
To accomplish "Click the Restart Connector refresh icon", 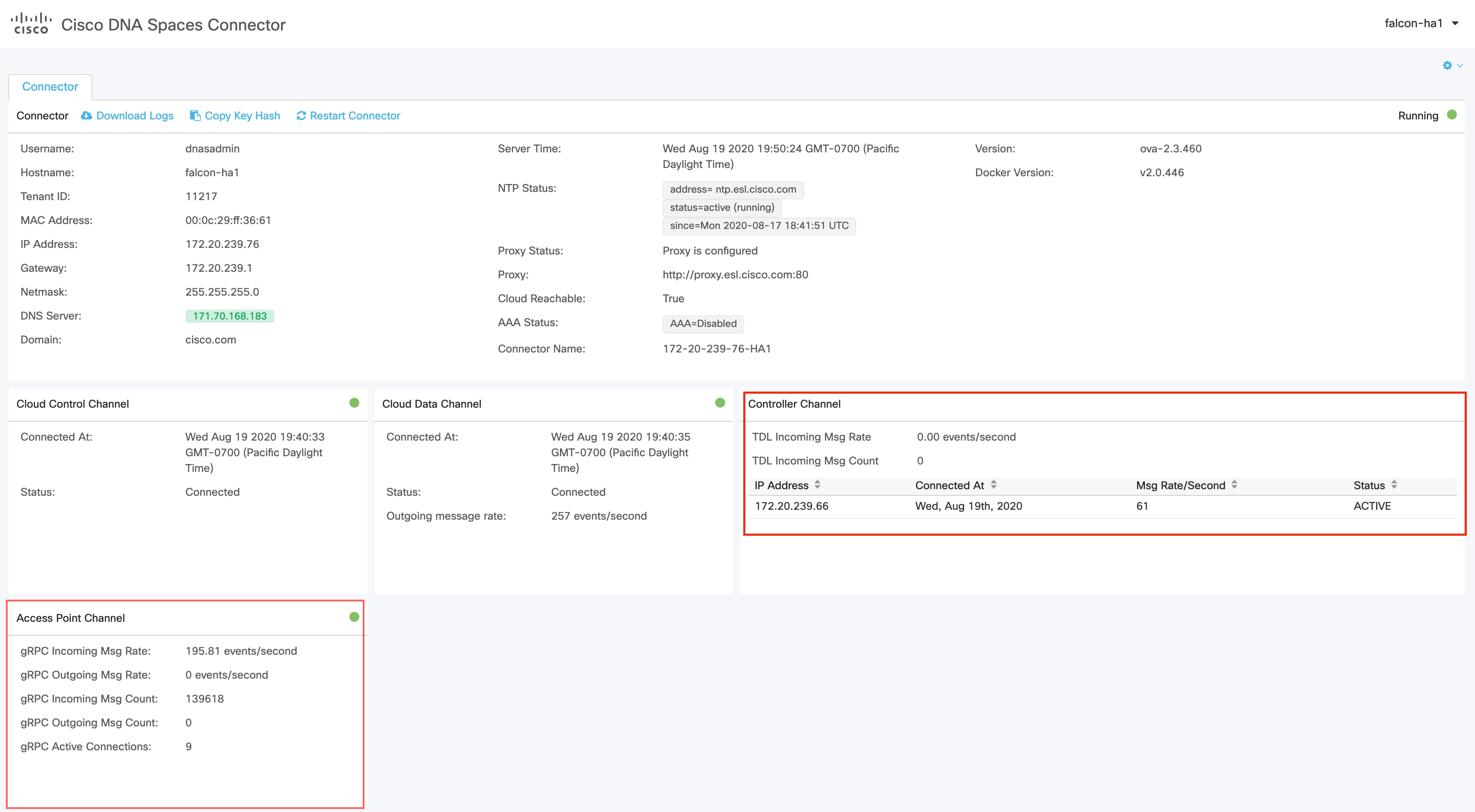I will coord(301,116).
